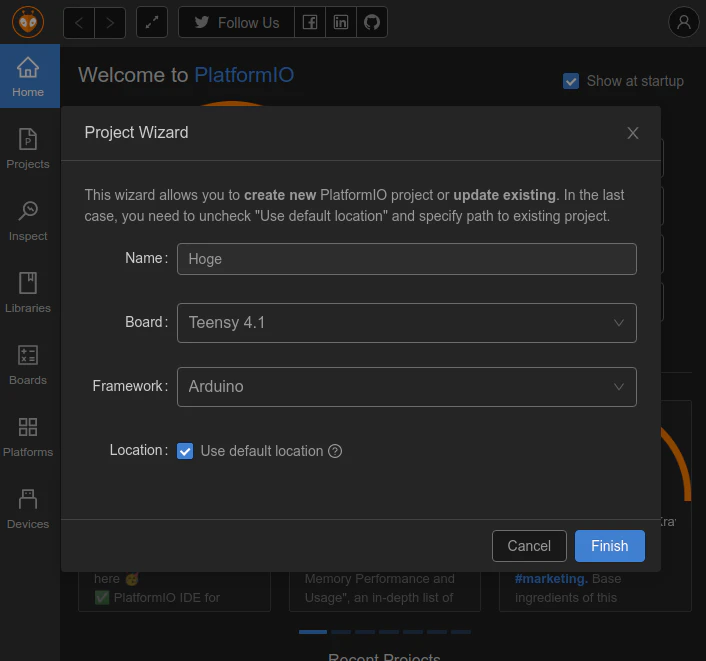Screen dimensions: 706x661
Task: Open the Facebook icon link
Action: click(x=310, y=22)
